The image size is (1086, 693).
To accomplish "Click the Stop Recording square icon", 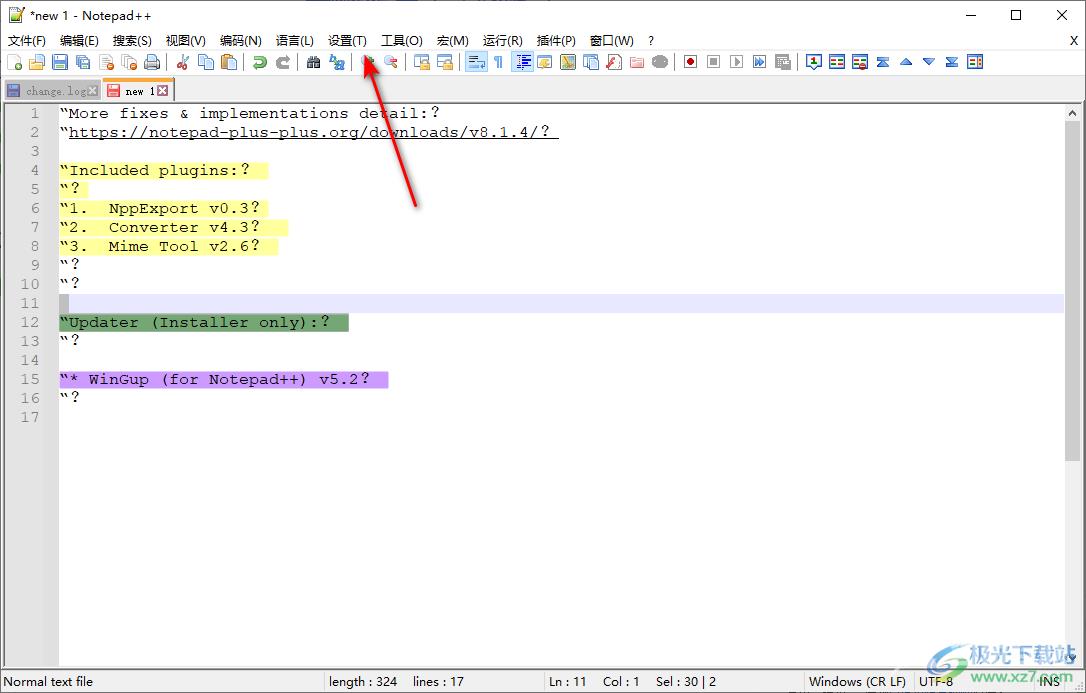I will click(713, 62).
